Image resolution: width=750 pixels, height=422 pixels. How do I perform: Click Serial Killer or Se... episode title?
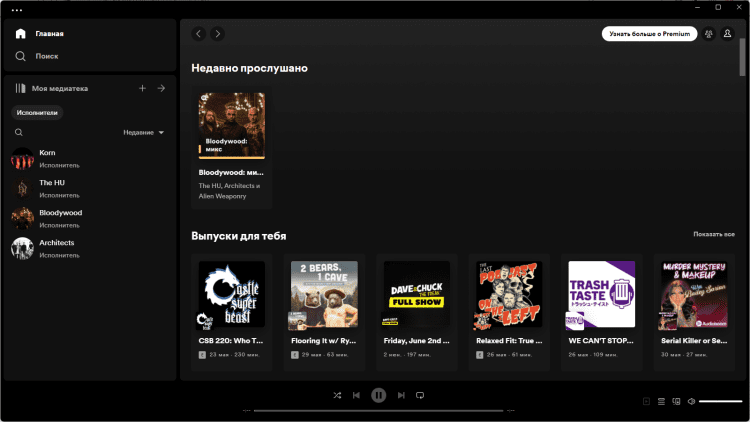click(x=694, y=341)
